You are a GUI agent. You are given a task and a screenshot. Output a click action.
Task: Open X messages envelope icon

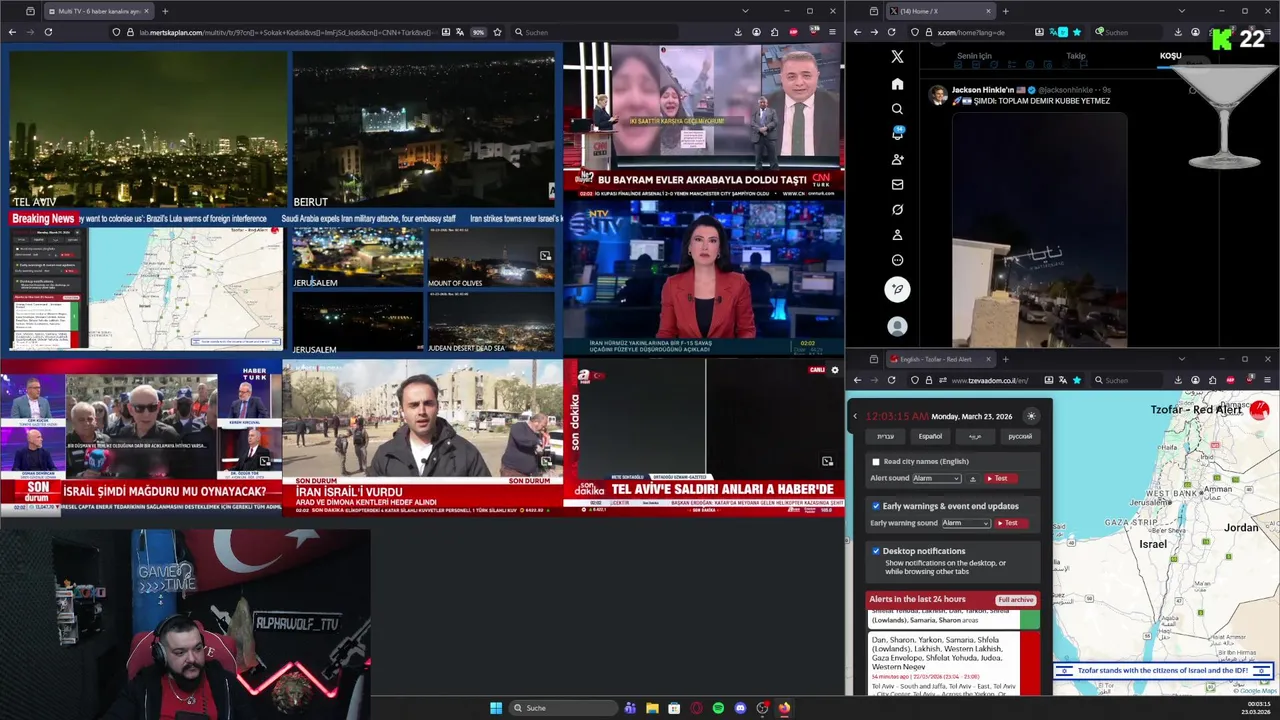coord(897,184)
